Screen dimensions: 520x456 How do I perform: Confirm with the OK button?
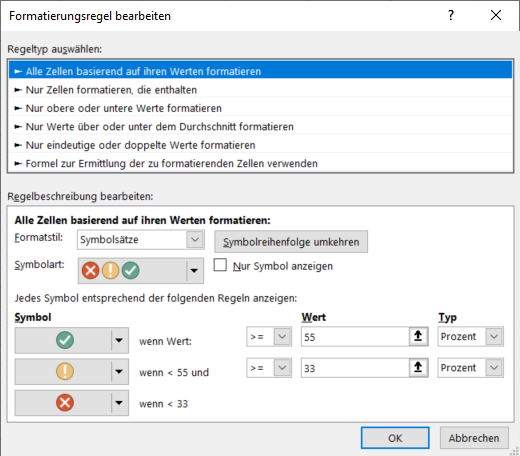point(395,438)
